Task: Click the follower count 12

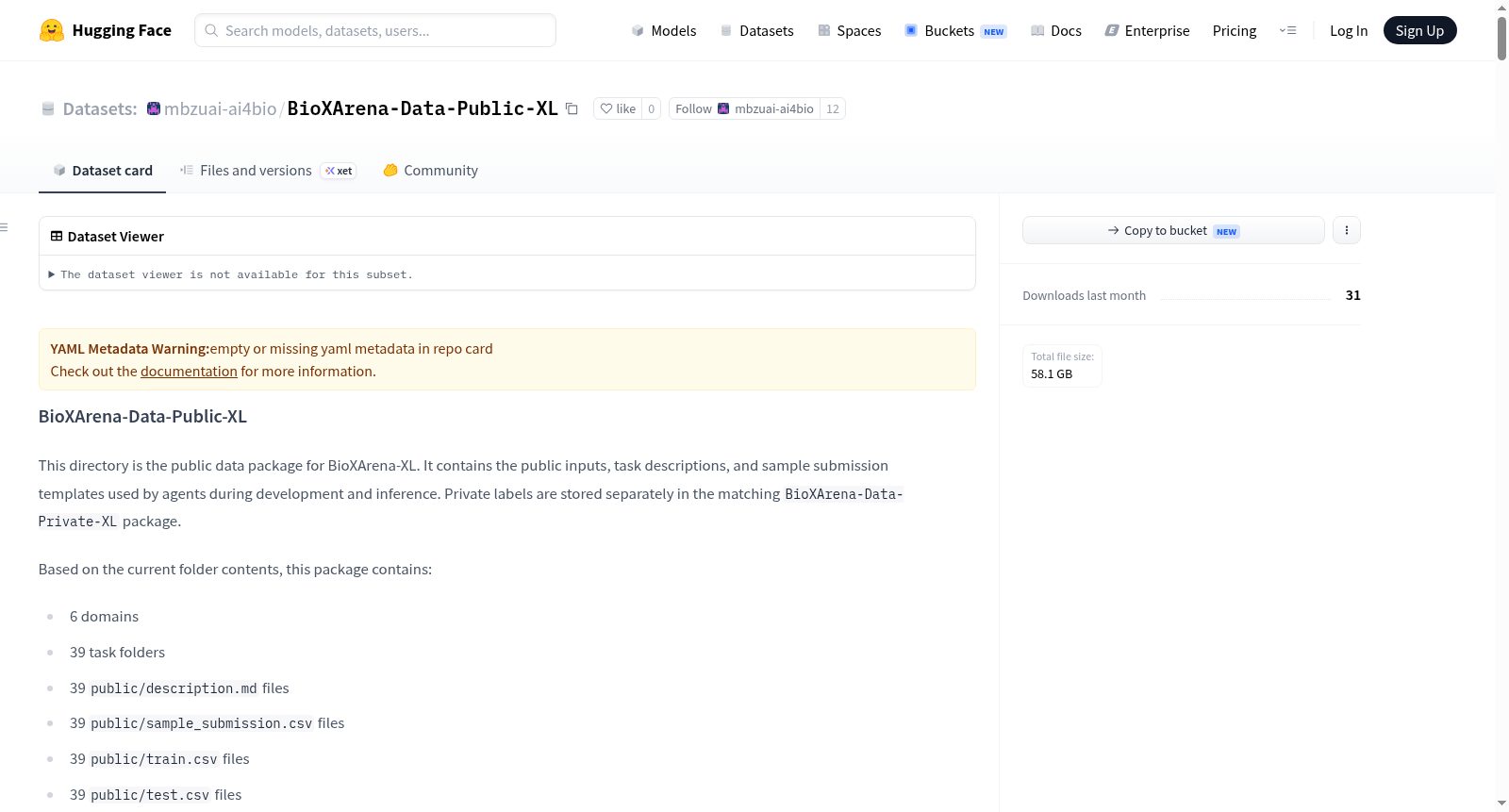Action: click(x=833, y=108)
